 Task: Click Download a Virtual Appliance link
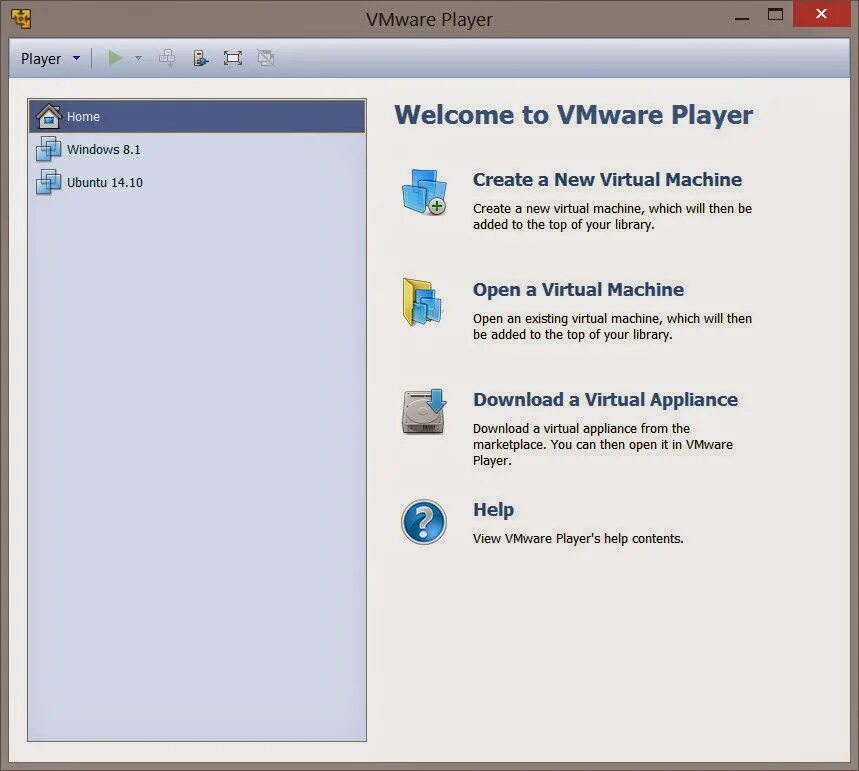click(x=605, y=399)
